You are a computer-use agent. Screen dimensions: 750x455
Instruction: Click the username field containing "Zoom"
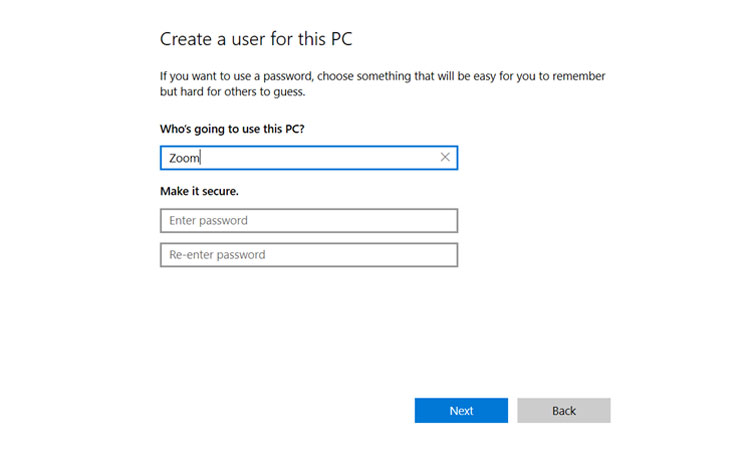coord(300,158)
